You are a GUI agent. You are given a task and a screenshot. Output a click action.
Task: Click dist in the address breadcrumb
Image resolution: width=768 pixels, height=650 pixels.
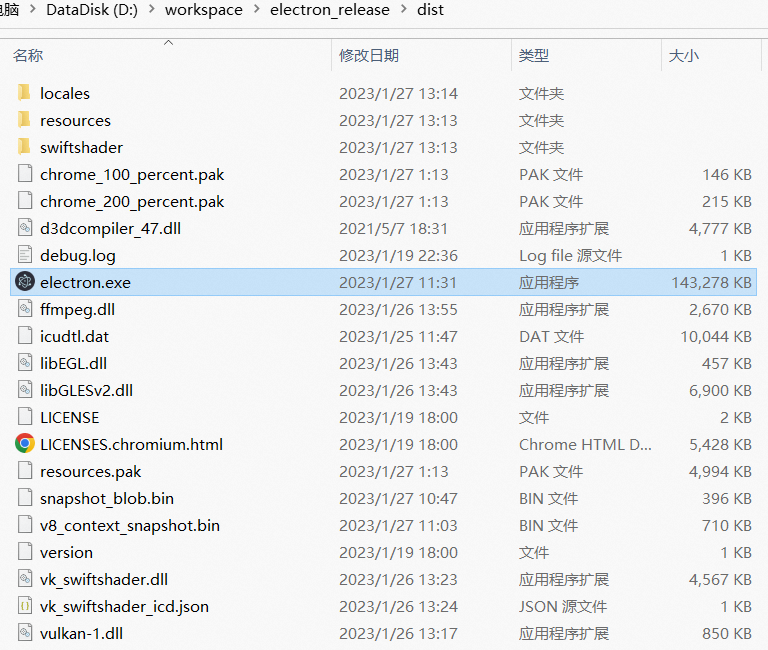tap(430, 10)
